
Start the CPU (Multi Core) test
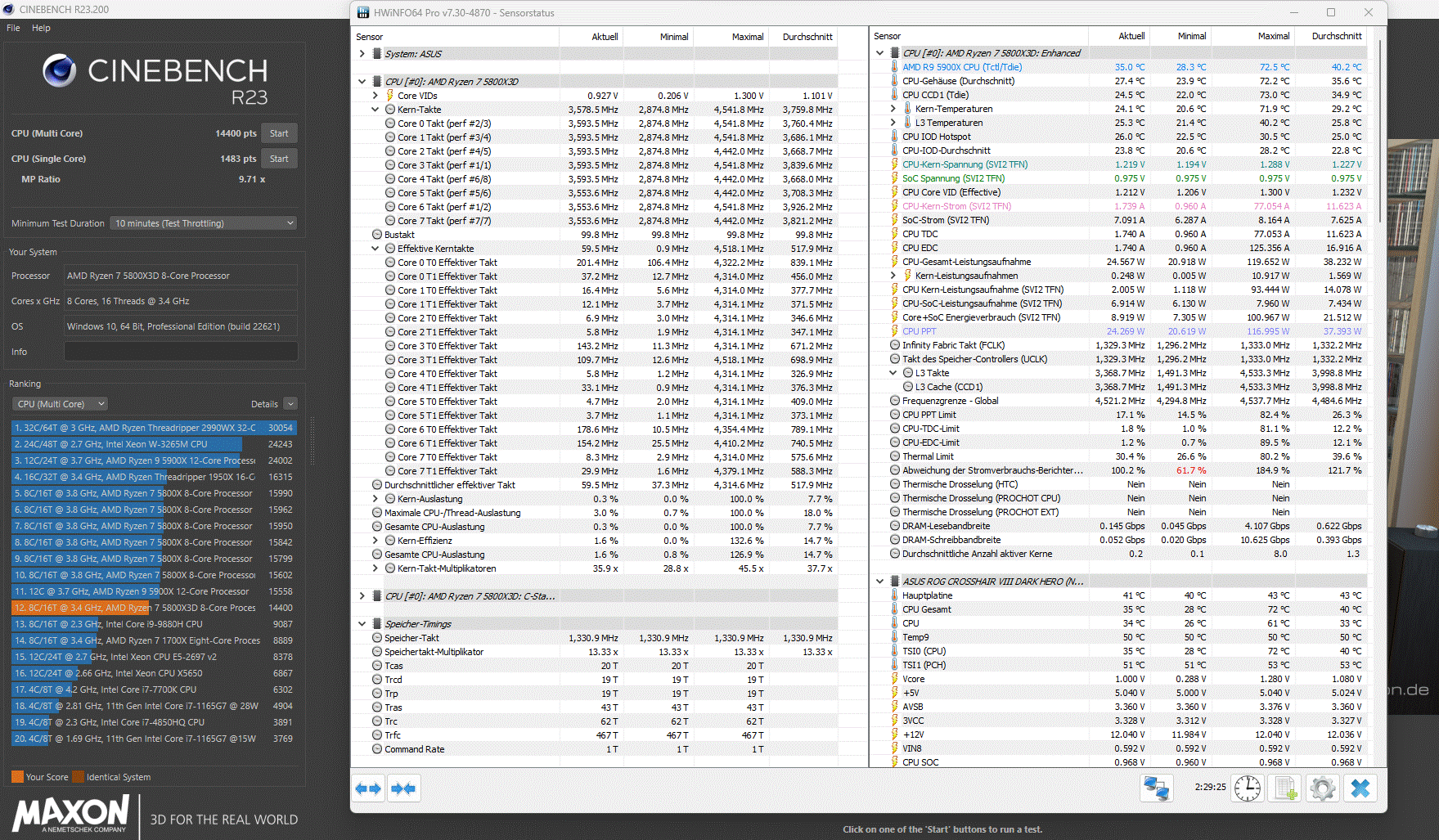(x=279, y=133)
